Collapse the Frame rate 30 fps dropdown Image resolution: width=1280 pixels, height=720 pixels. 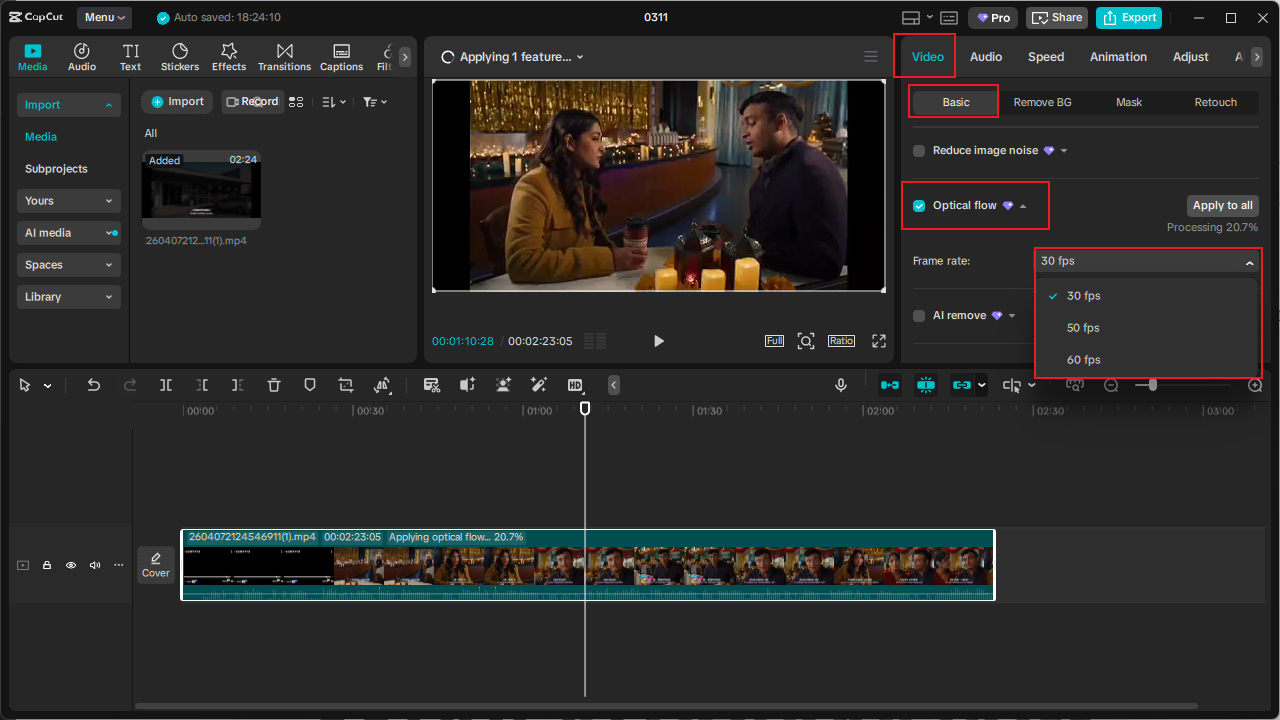pyautogui.click(x=1148, y=261)
